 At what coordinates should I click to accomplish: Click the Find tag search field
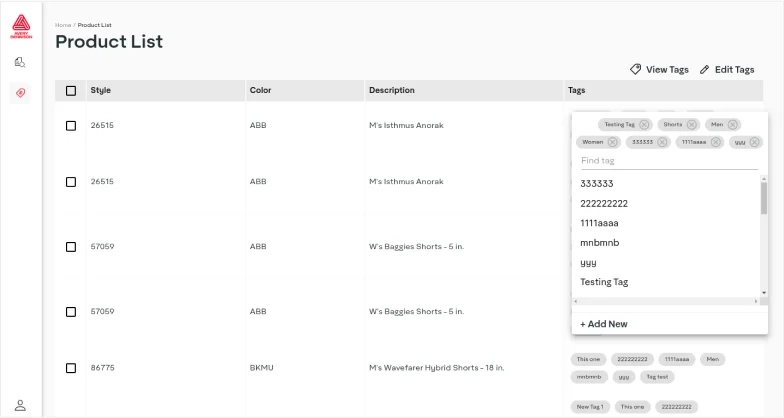(668, 161)
